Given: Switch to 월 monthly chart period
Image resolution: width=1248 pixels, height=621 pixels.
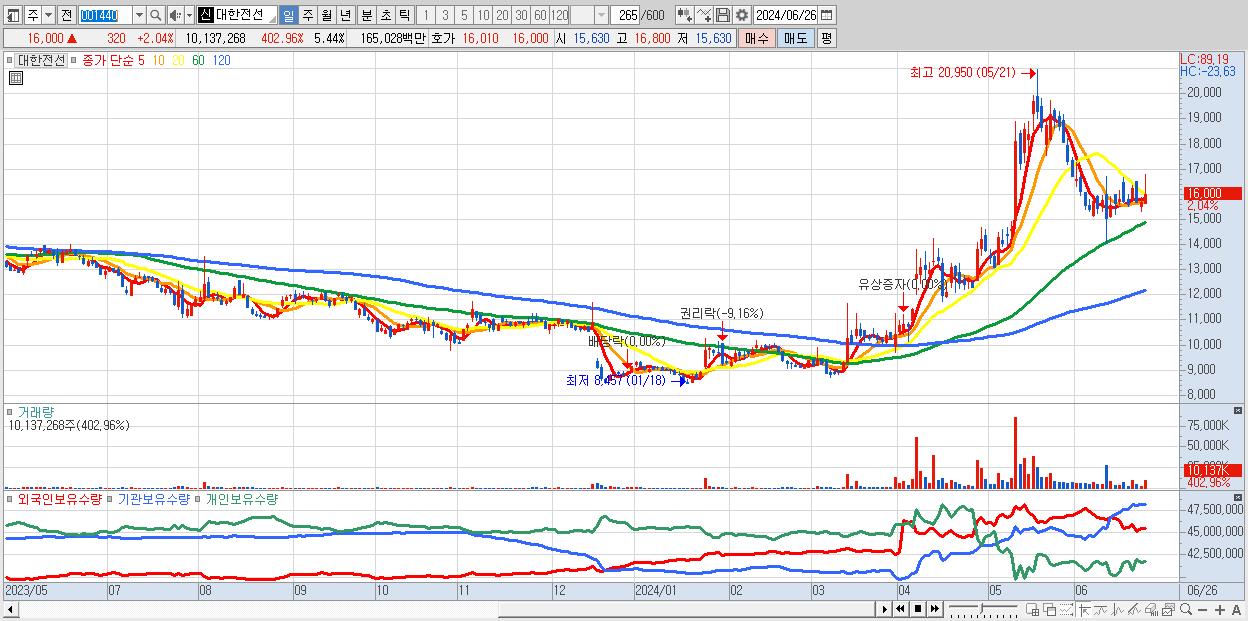Looking at the screenshot, I should click(326, 15).
